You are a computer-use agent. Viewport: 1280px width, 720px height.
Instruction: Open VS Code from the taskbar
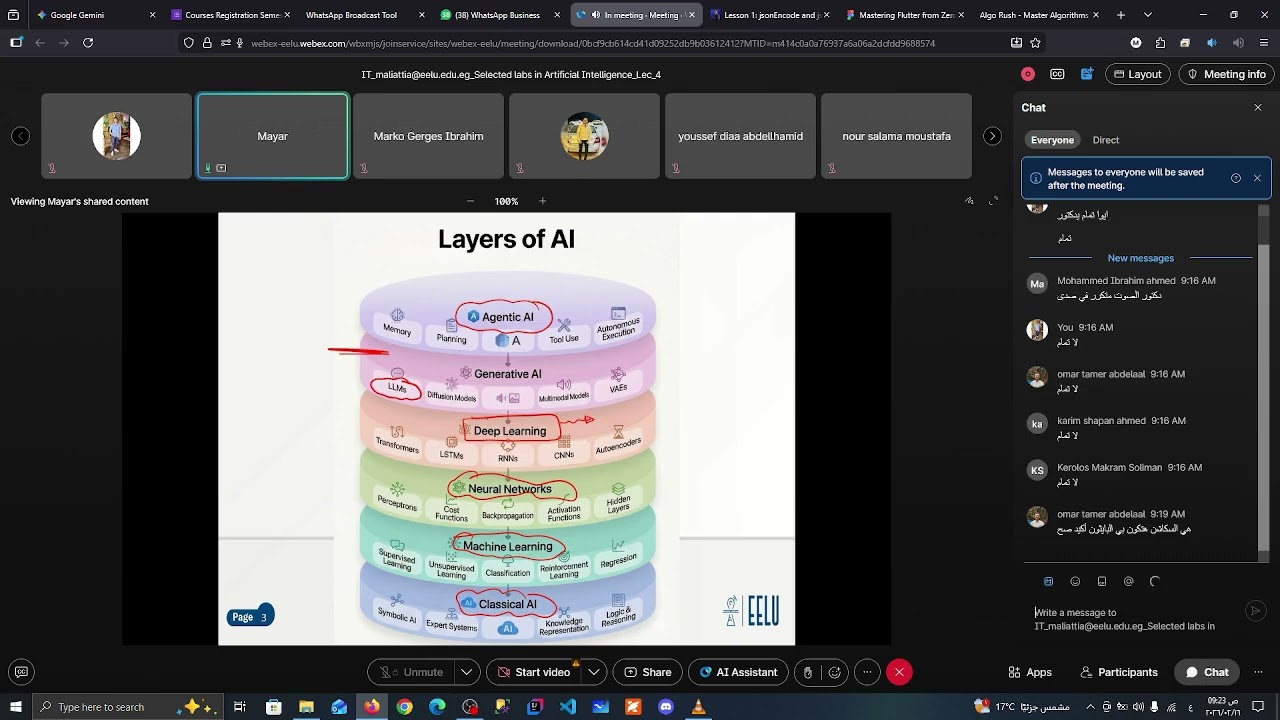(x=568, y=707)
